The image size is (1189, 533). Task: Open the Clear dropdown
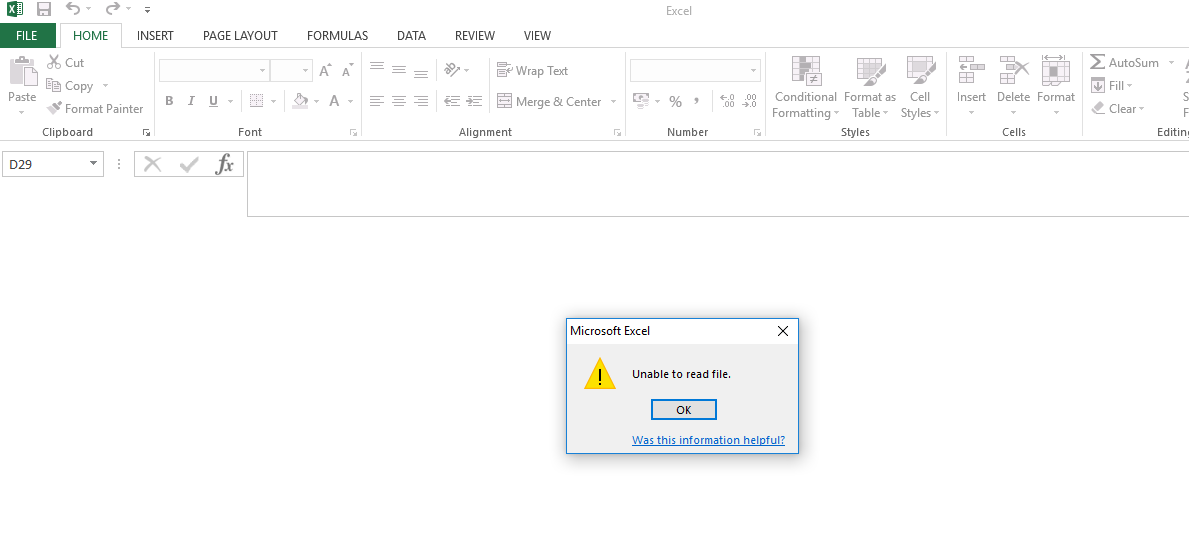1118,108
